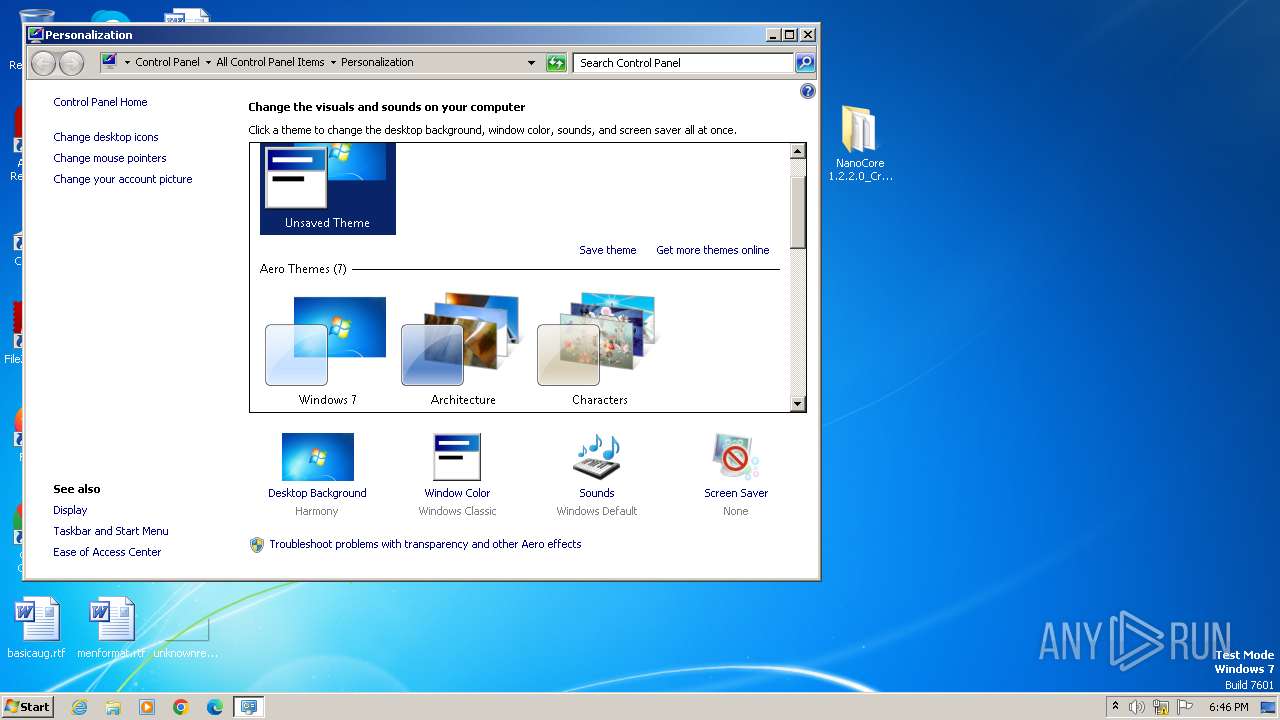Click Change your account picture link
Viewport: 1280px width, 720px height.
123,179
